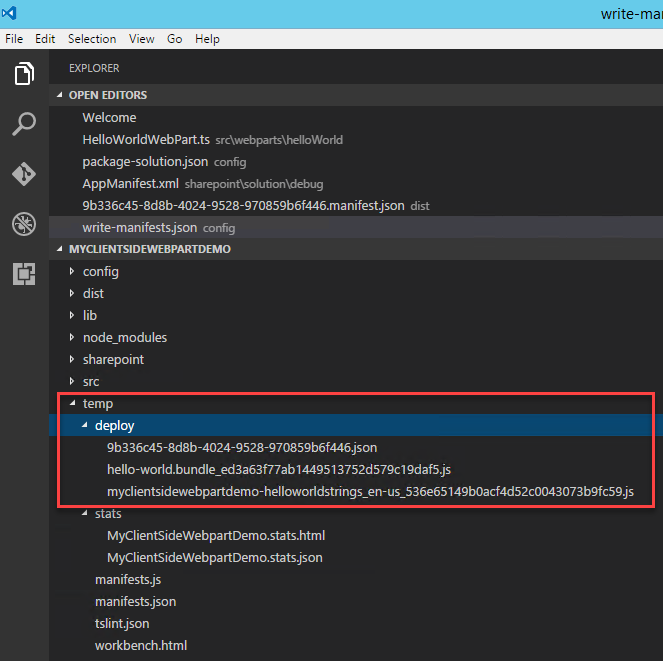Open the Edit menu
Viewport: 663px width, 661px height.
[45, 39]
